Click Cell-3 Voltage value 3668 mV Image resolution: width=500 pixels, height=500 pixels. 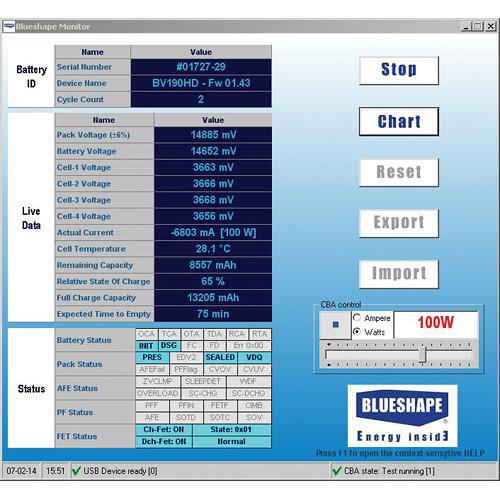(213, 200)
